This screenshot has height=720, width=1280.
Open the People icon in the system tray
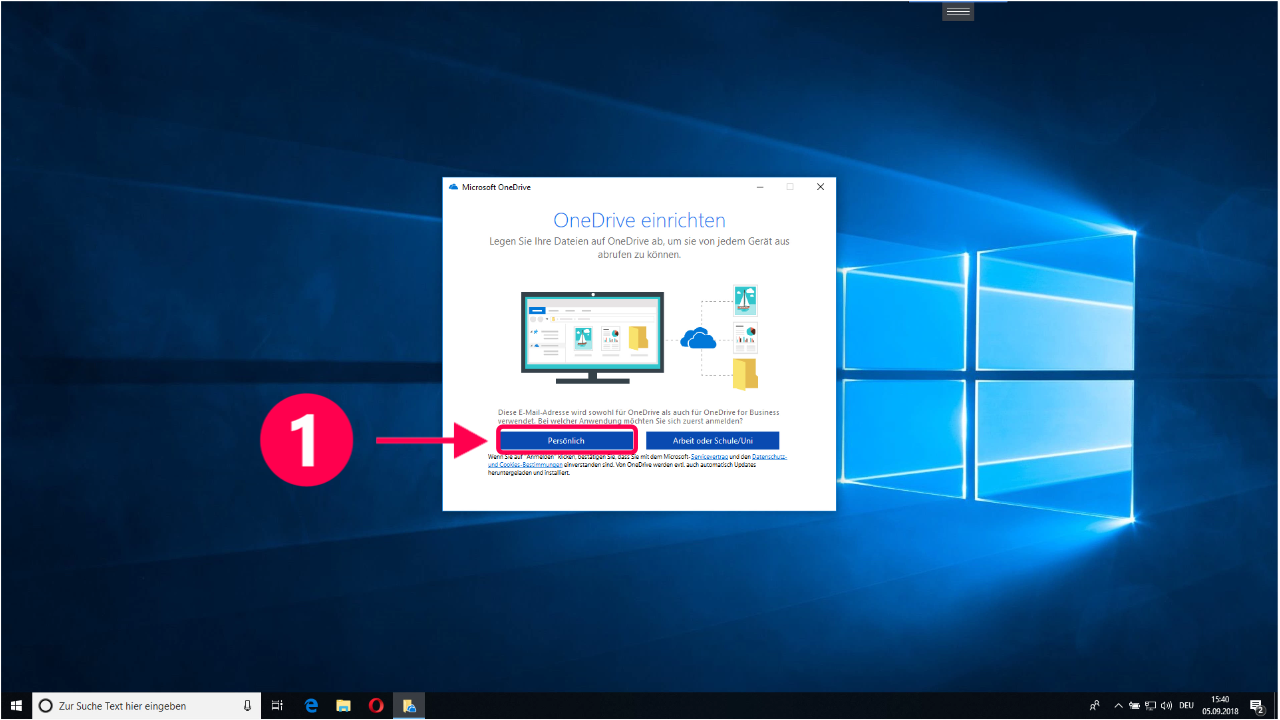coord(1095,706)
